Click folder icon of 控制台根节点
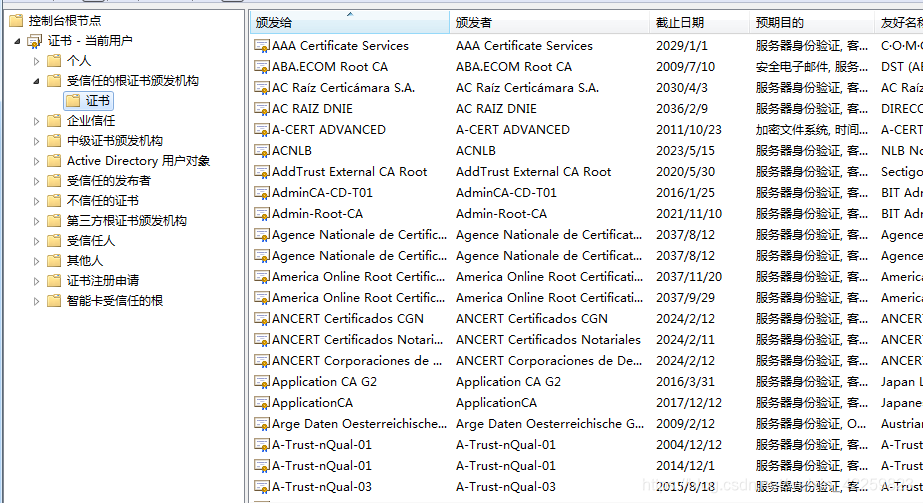923x503 pixels. point(16,21)
